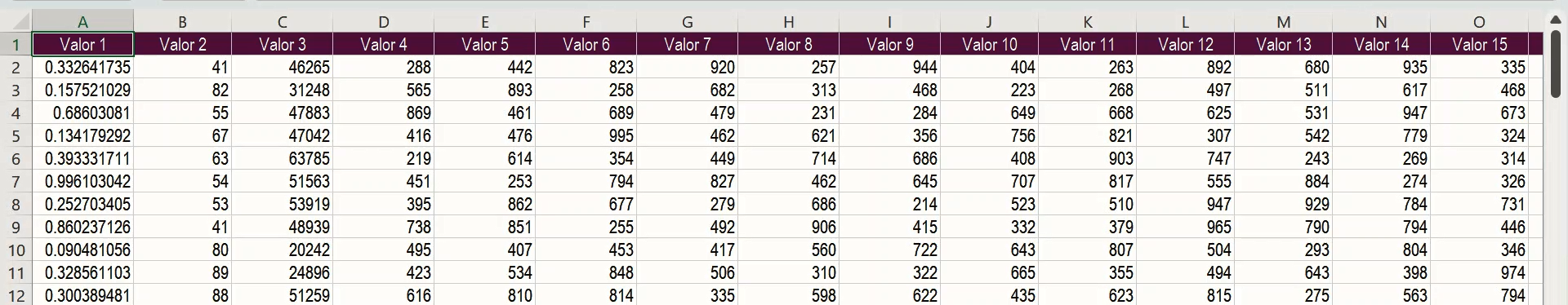The height and width of the screenshot is (305, 1568).
Task: Select the Valor 8 header cell
Action: (x=788, y=44)
